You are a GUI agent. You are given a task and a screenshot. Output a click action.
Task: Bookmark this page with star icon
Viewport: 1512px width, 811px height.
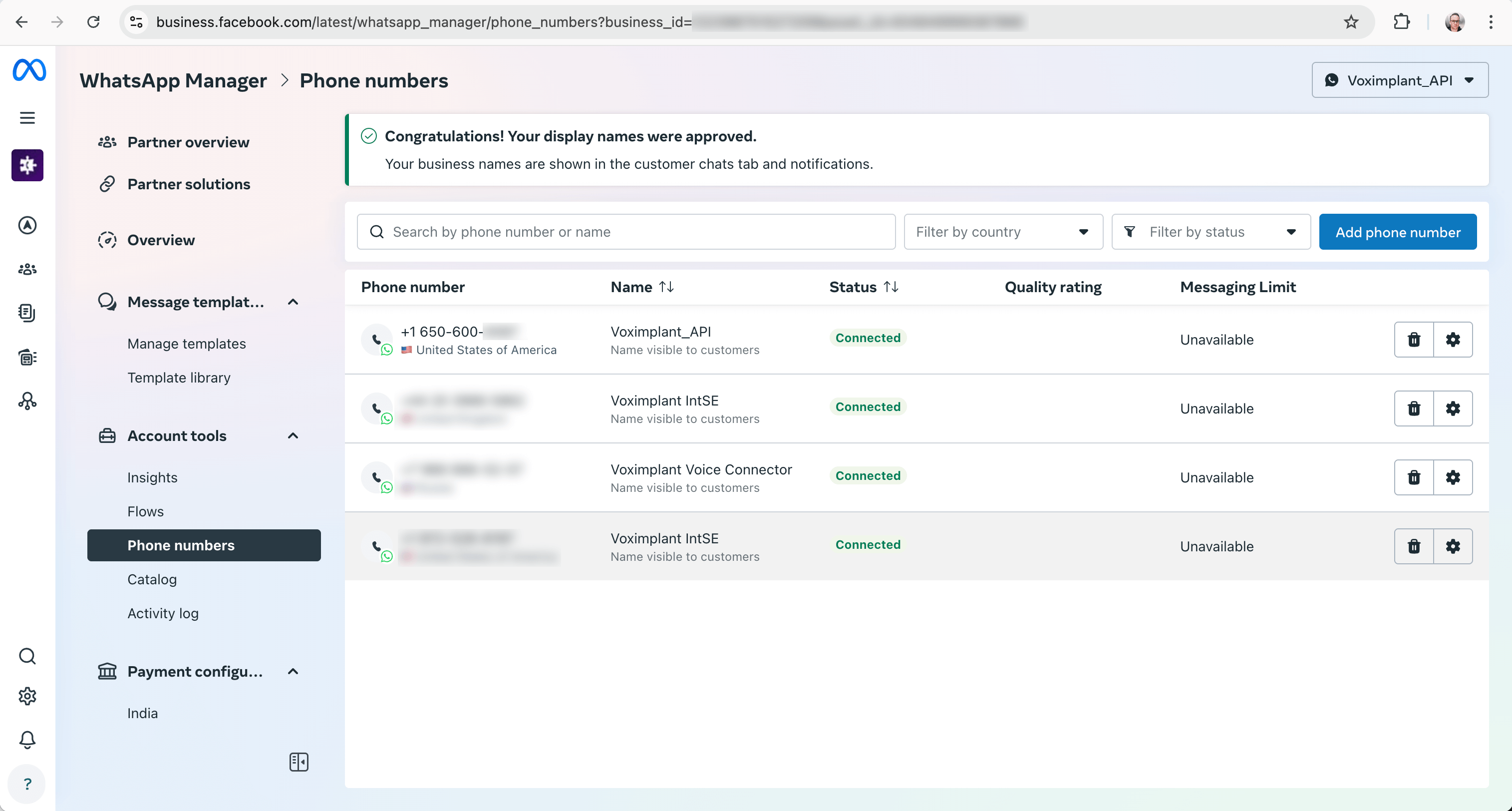pos(1351,22)
